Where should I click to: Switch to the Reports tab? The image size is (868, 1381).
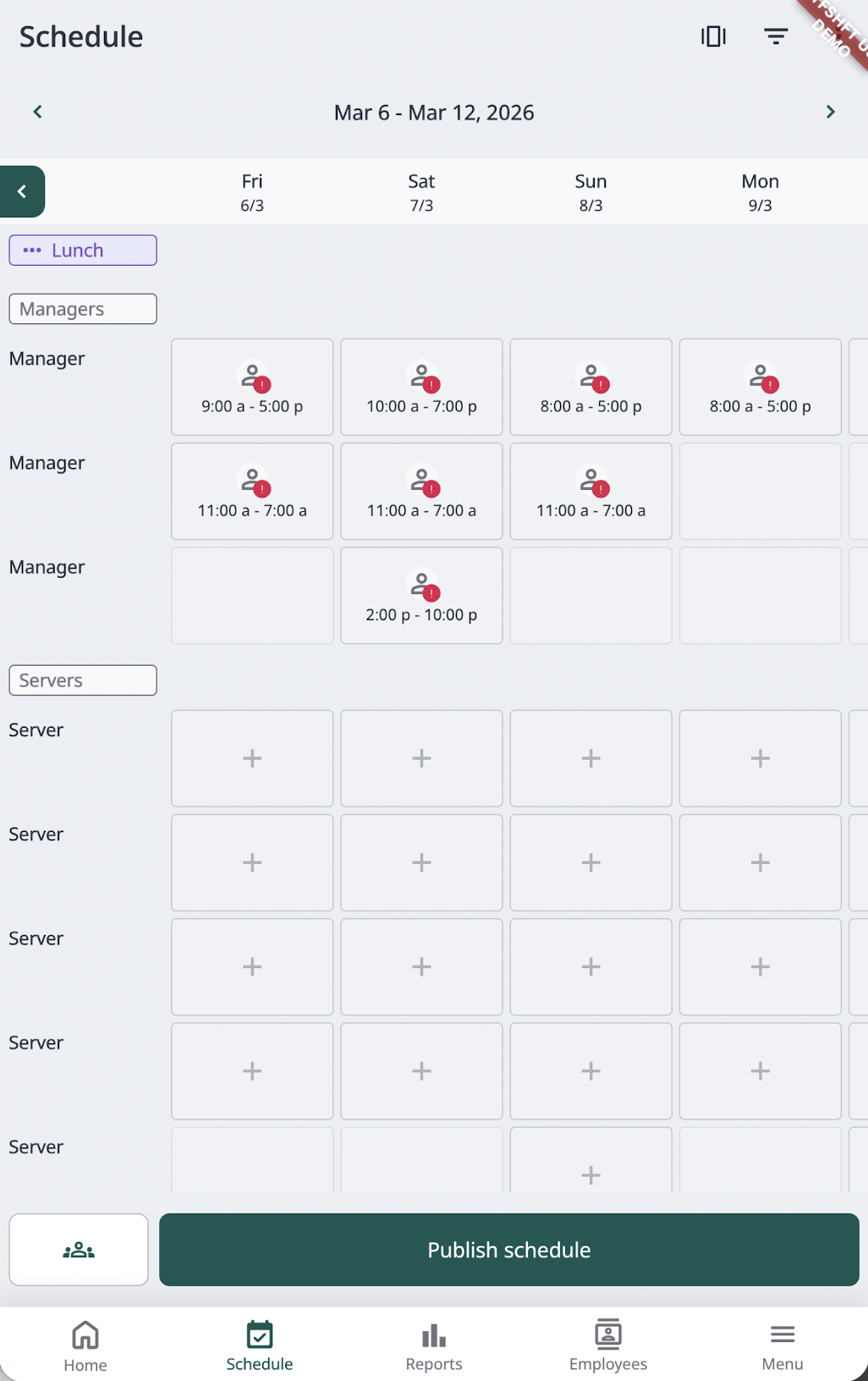434,1345
